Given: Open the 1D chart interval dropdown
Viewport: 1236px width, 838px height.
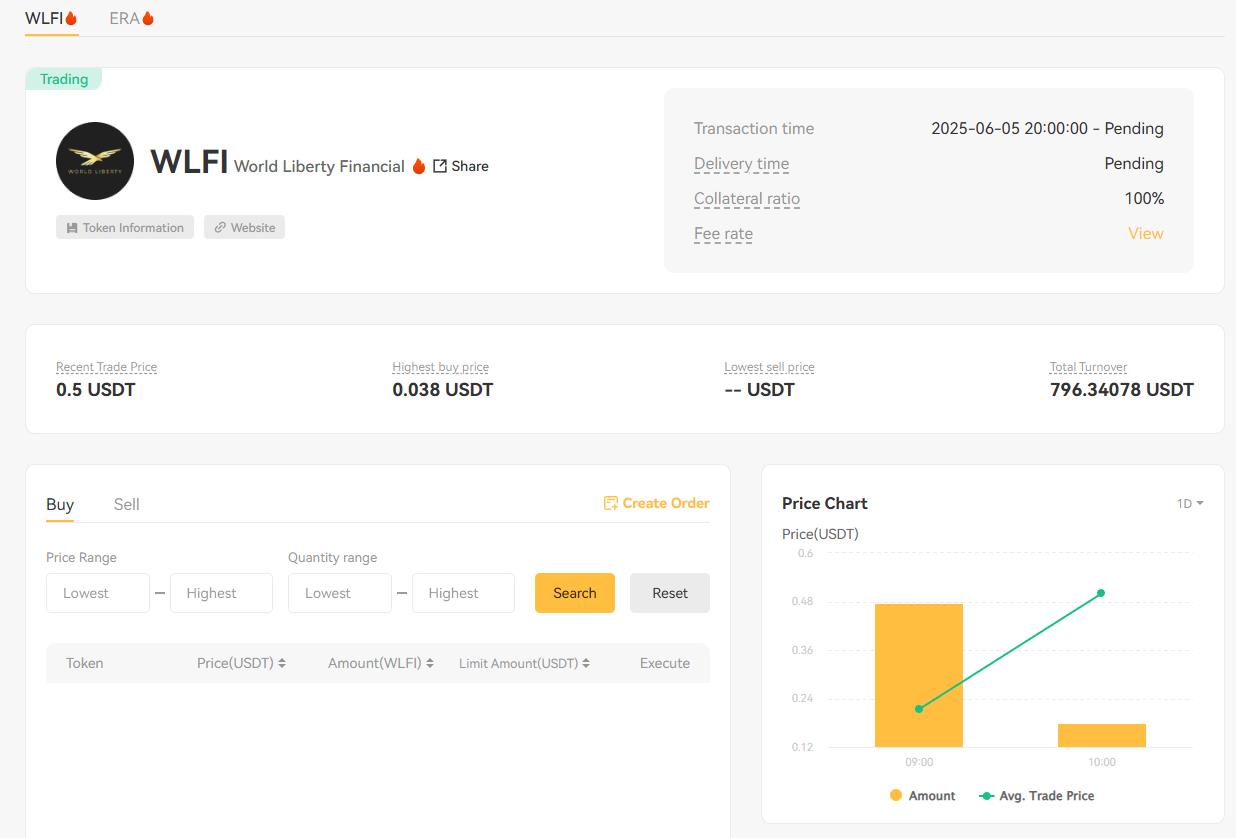Looking at the screenshot, I should (x=1190, y=504).
